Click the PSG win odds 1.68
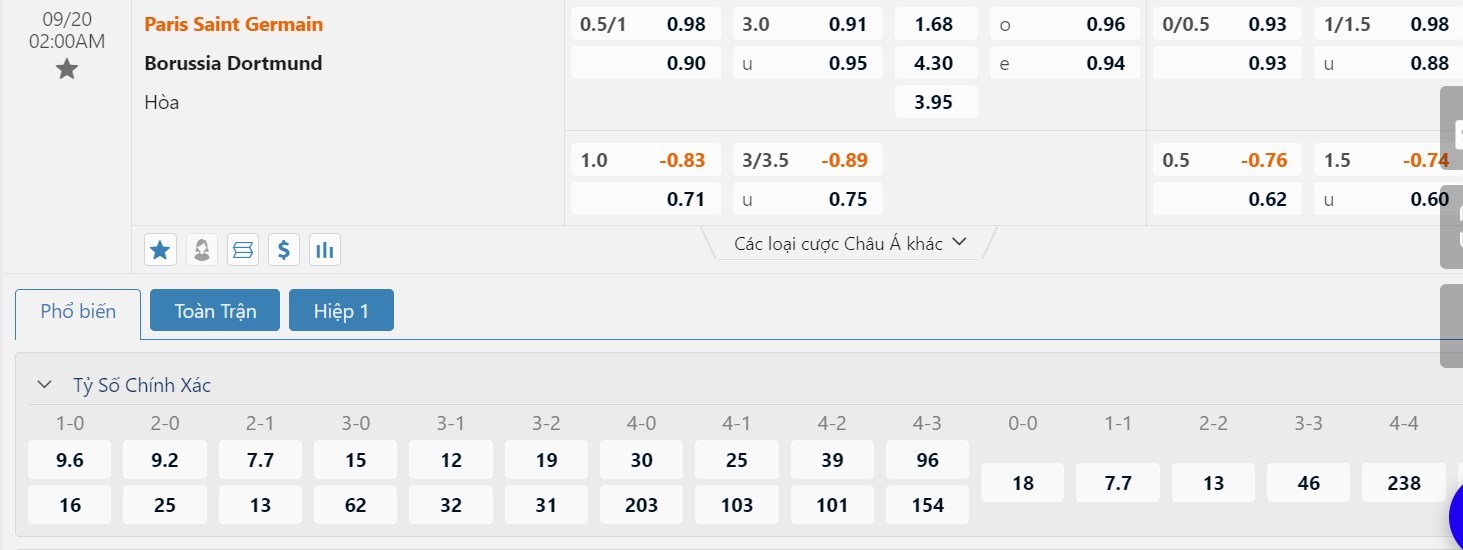This screenshot has height=550, width=1463. coord(934,24)
